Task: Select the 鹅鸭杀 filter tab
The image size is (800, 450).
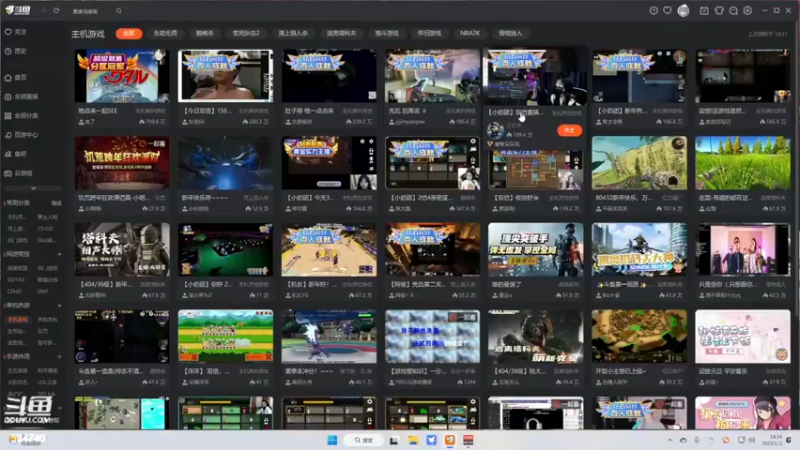Action: point(205,33)
